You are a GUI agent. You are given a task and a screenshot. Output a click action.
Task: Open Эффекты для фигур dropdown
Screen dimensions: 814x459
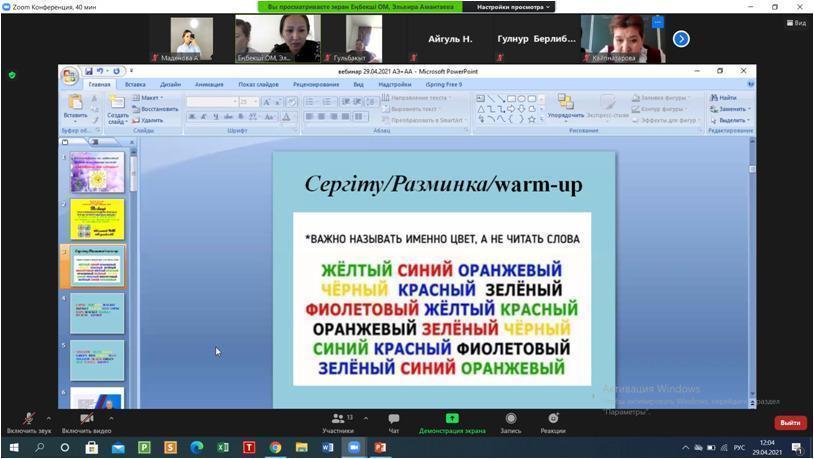[x=666, y=120]
